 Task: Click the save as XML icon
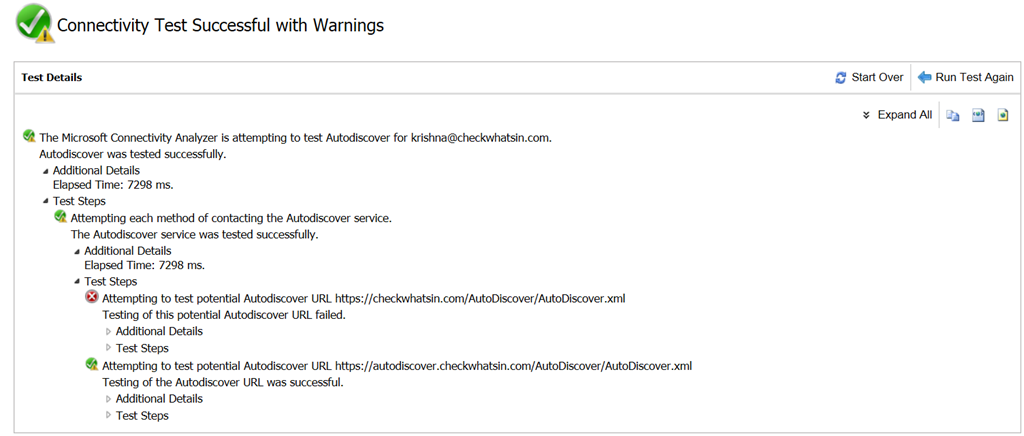[978, 116]
